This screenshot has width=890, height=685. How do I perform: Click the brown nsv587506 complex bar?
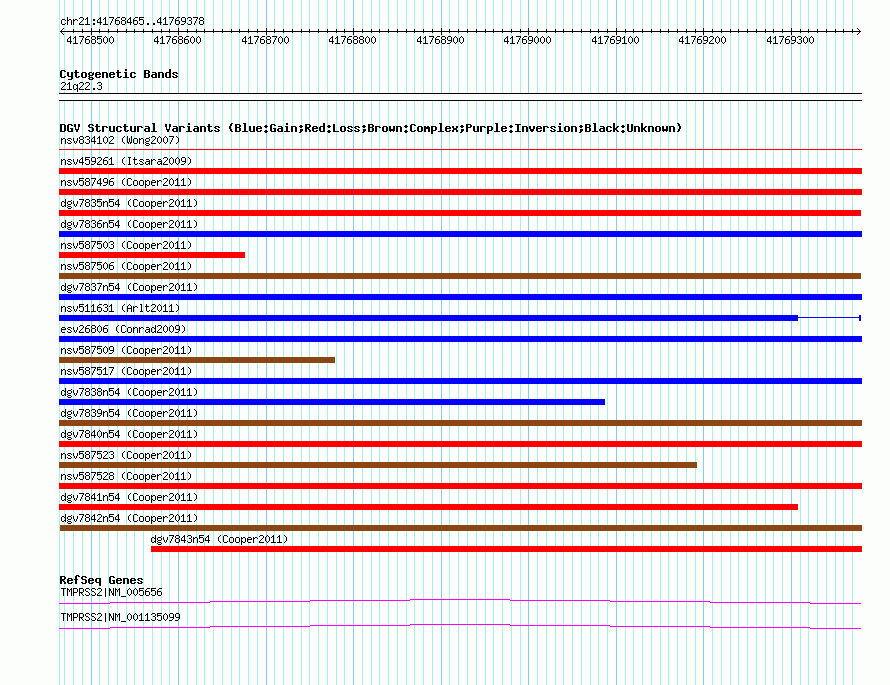[x=460, y=276]
